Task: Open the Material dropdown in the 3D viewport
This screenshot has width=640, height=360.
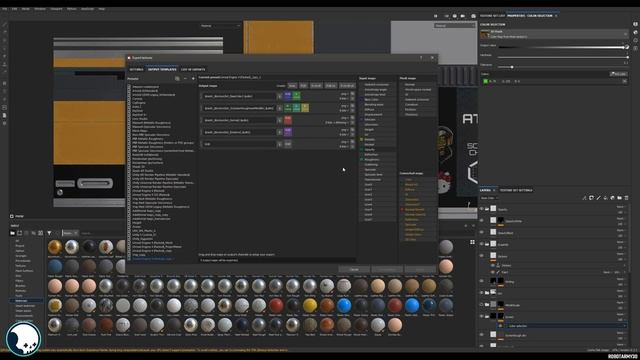Action: click(220, 26)
